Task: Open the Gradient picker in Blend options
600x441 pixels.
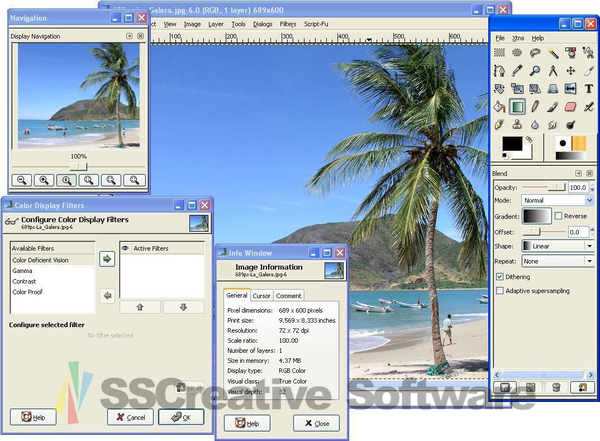Action: click(537, 216)
